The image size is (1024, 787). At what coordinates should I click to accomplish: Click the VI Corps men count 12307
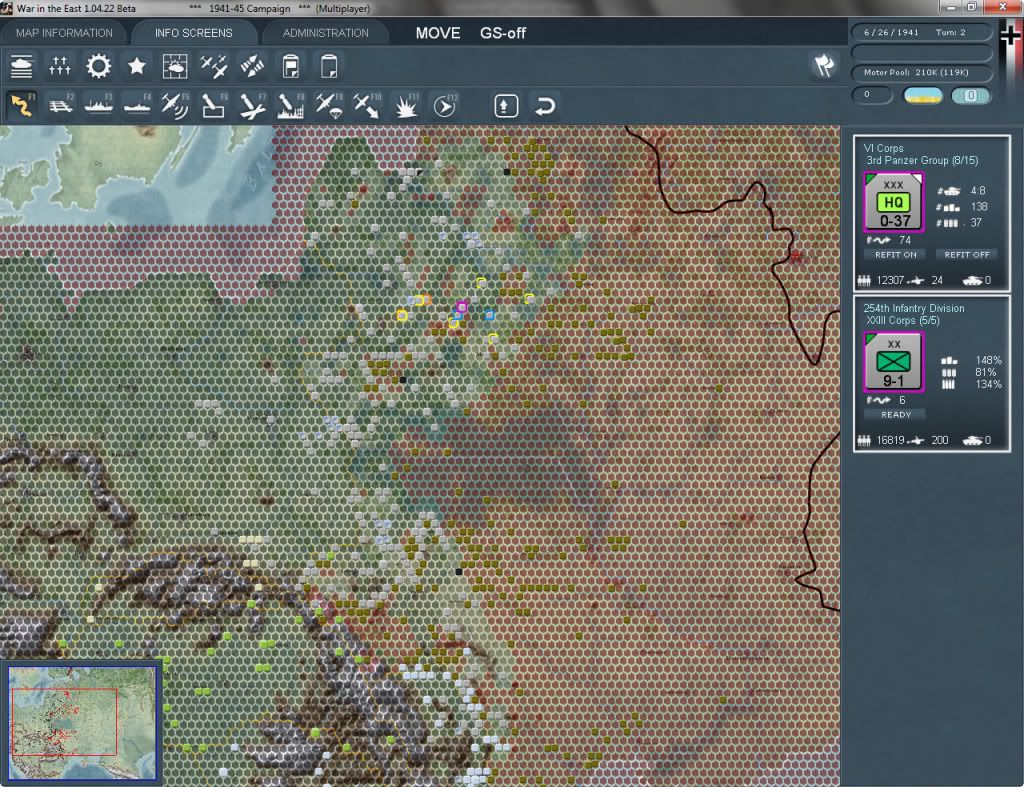tap(890, 280)
